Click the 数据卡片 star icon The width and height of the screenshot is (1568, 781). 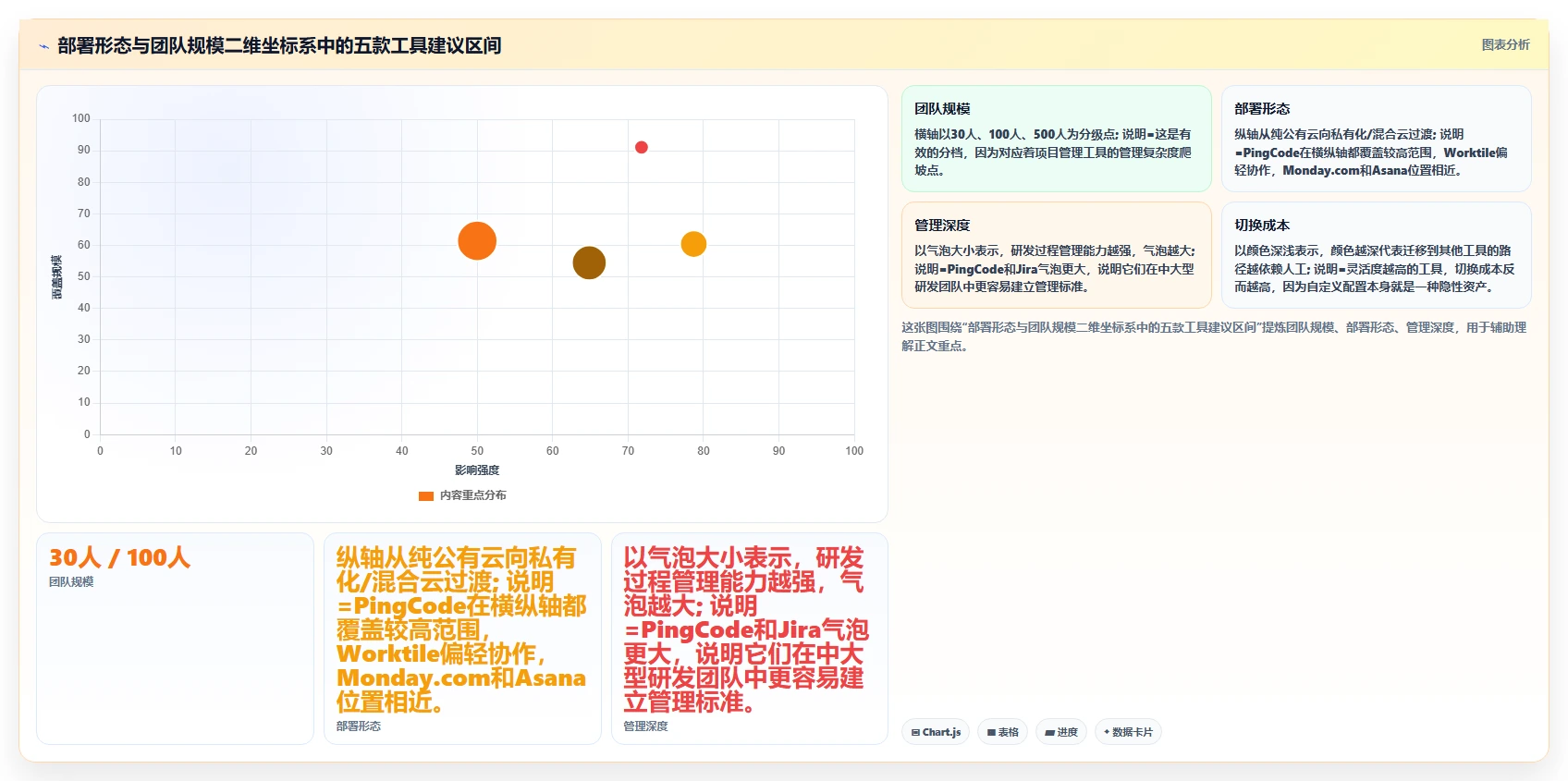(1107, 732)
